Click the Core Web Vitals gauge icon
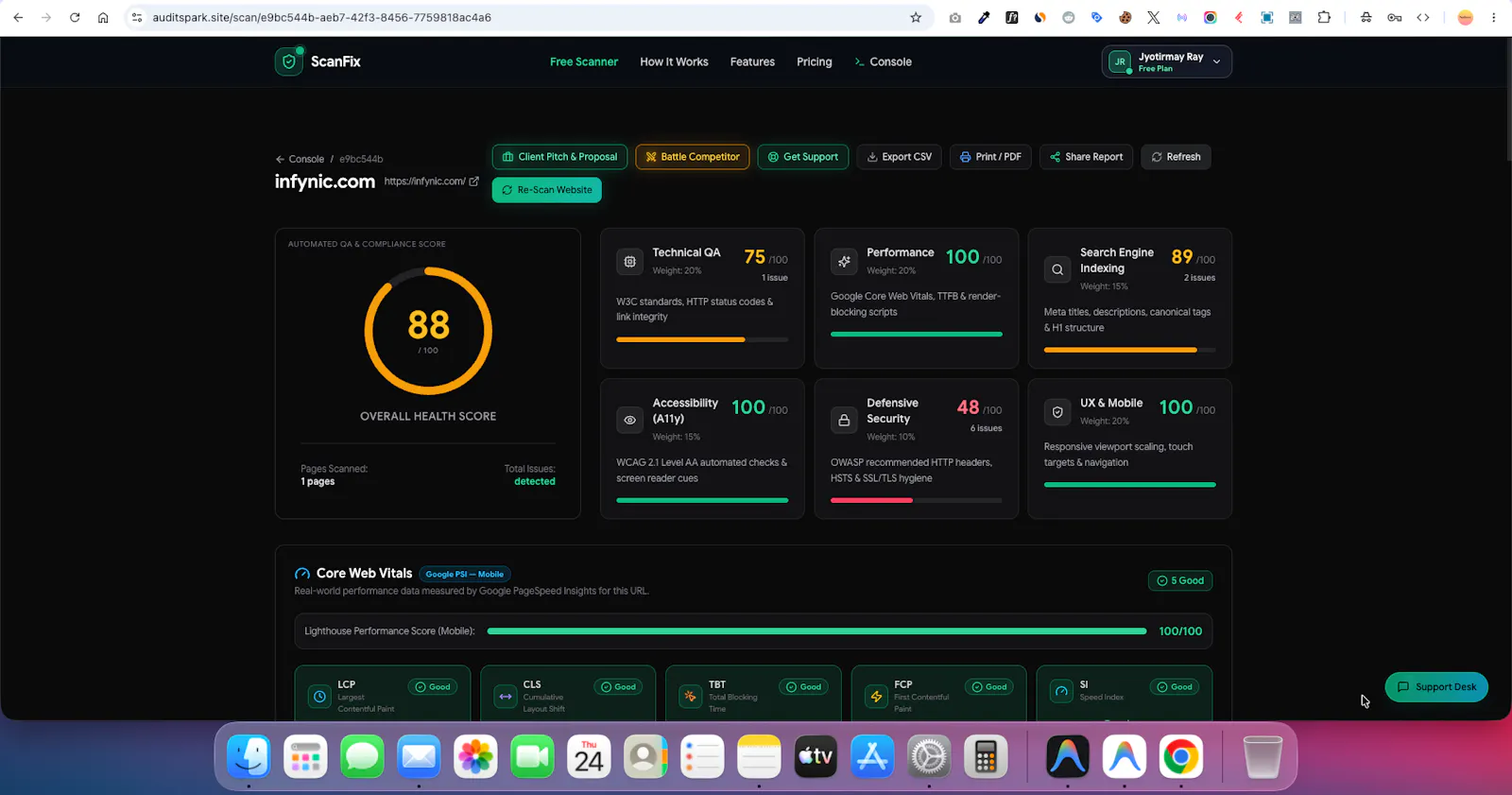Screen dimensions: 1512x795 coord(302,574)
